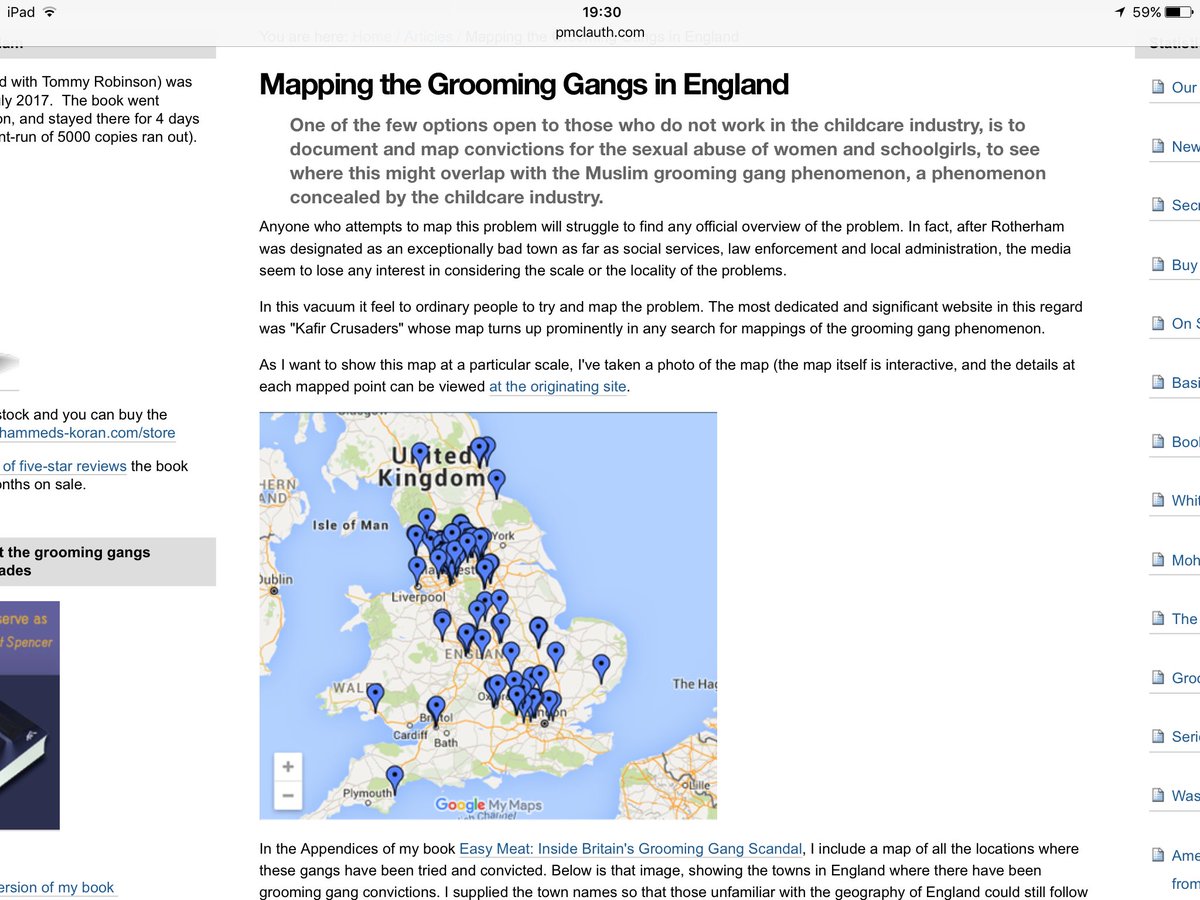Tap the 59% battery percentage text
This screenshot has height=900, width=1200.
(x=1147, y=12)
